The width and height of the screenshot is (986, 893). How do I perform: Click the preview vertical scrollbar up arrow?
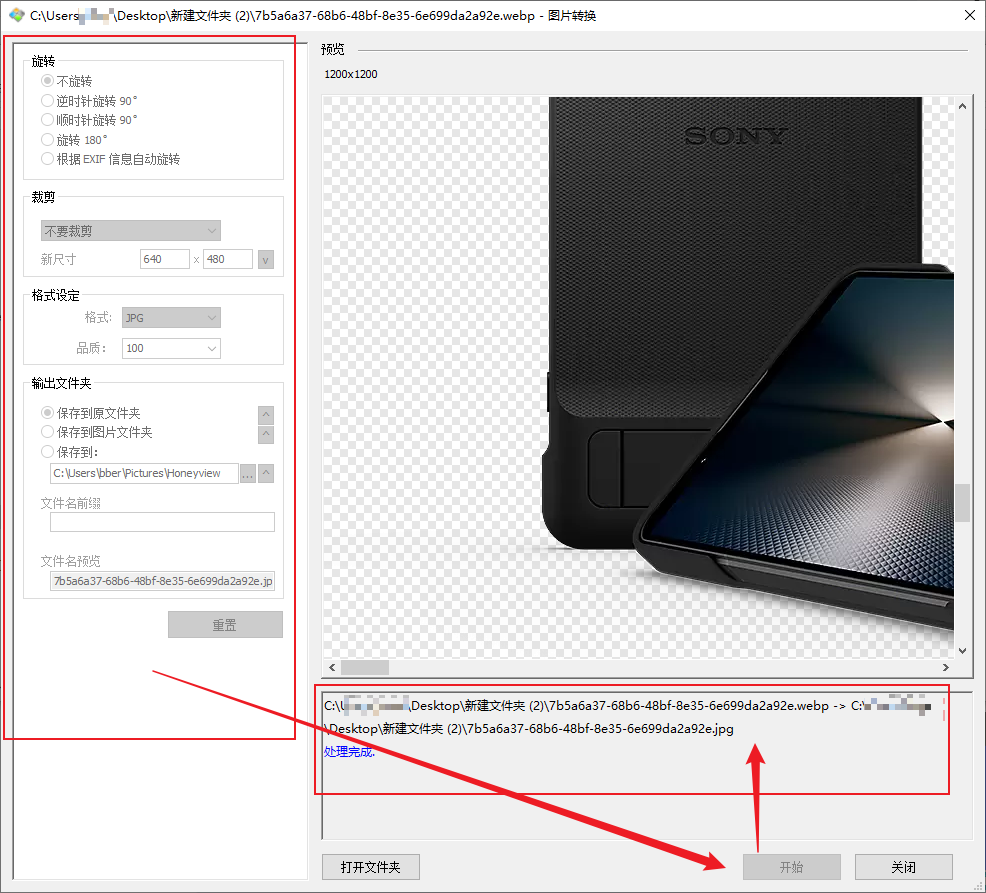[x=963, y=106]
